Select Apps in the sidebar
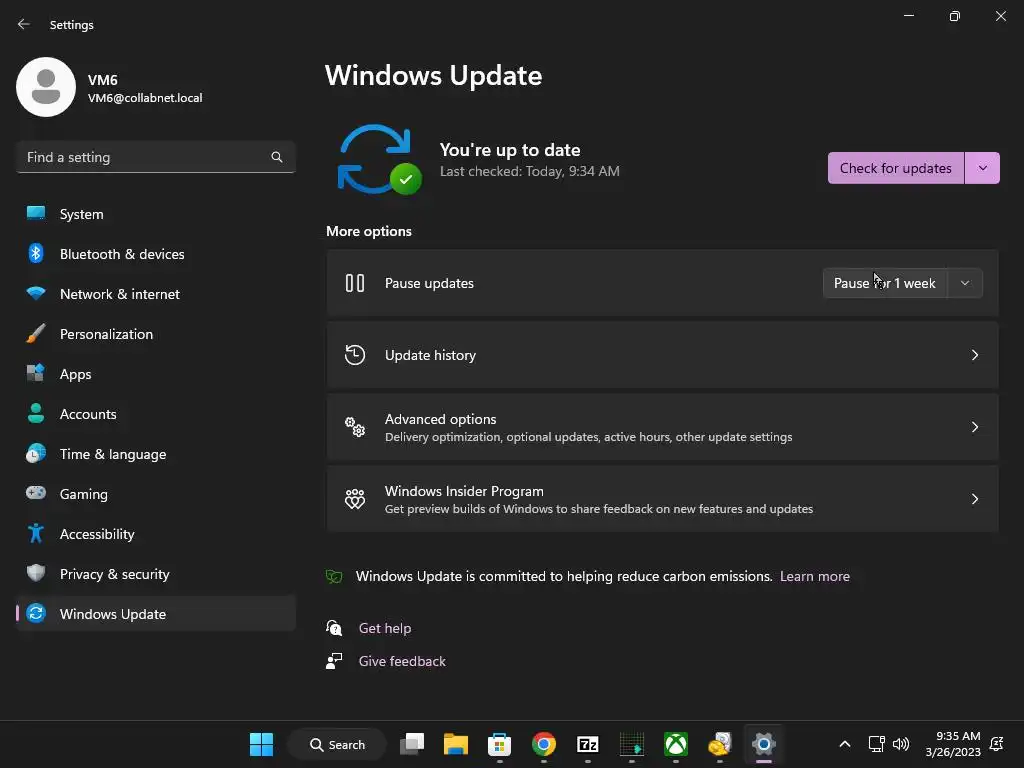Screen dimensions: 1024x768 (155, 374)
